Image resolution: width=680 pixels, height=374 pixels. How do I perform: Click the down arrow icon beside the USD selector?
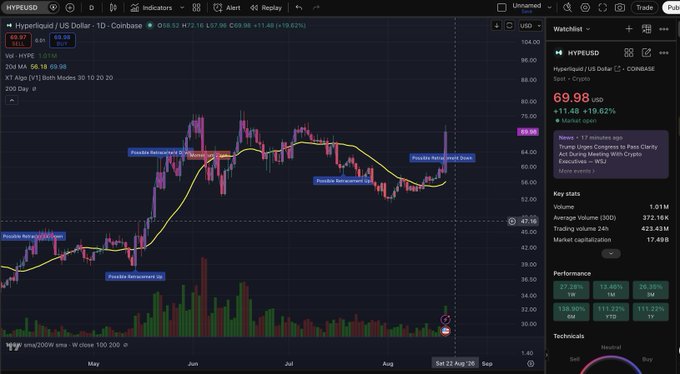click(497, 26)
